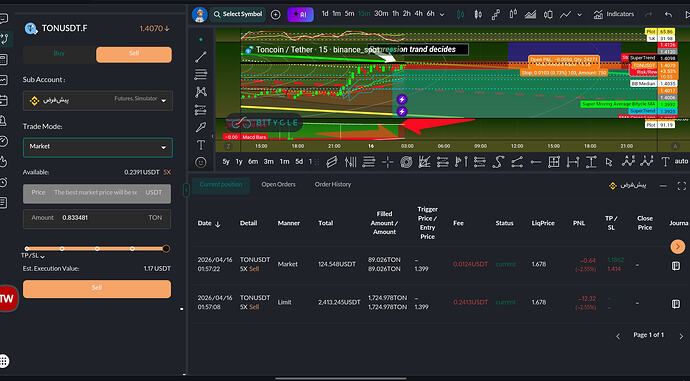690x381 pixels.
Task: Open the Open Orders tab
Action: point(279,185)
